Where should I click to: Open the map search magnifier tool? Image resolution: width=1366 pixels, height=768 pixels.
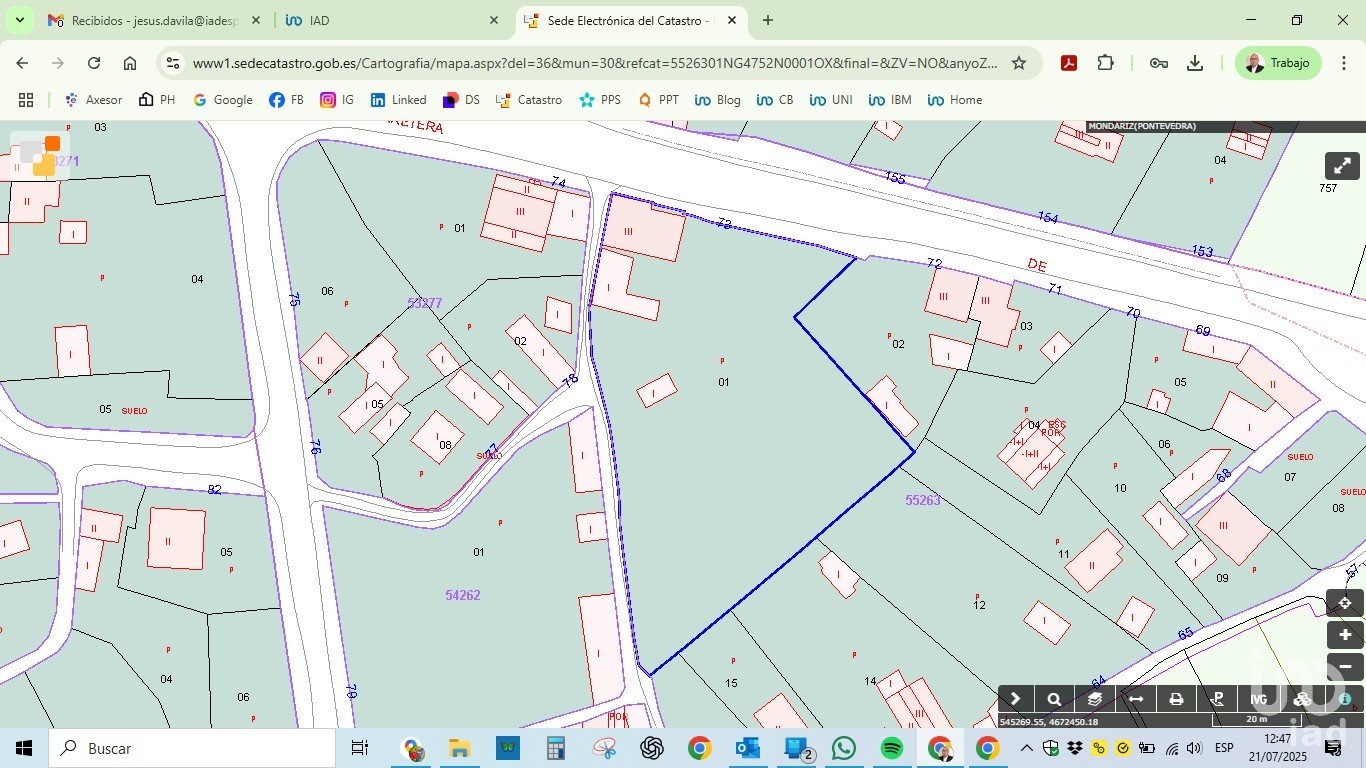[1054, 699]
